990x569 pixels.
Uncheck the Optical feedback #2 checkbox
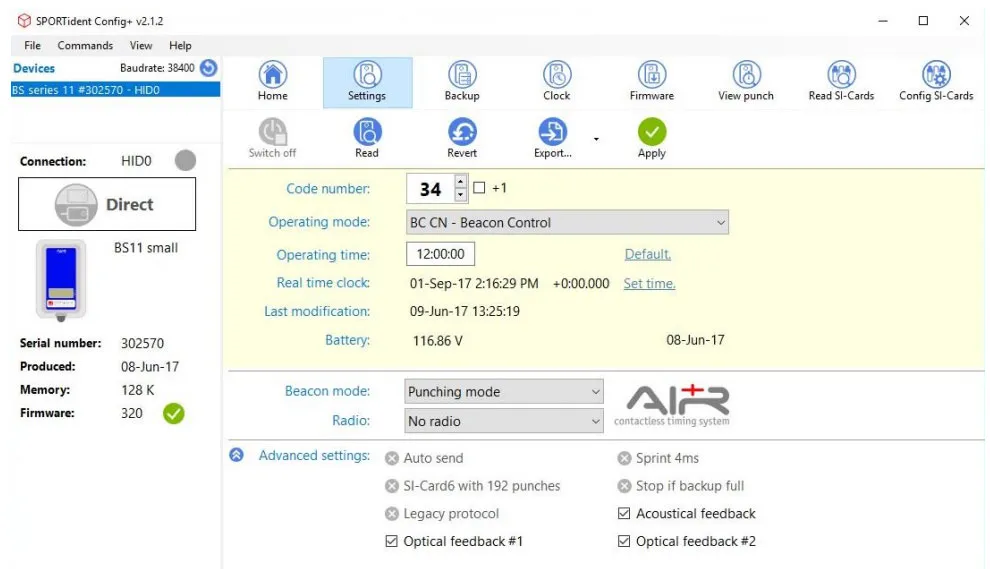coord(624,541)
